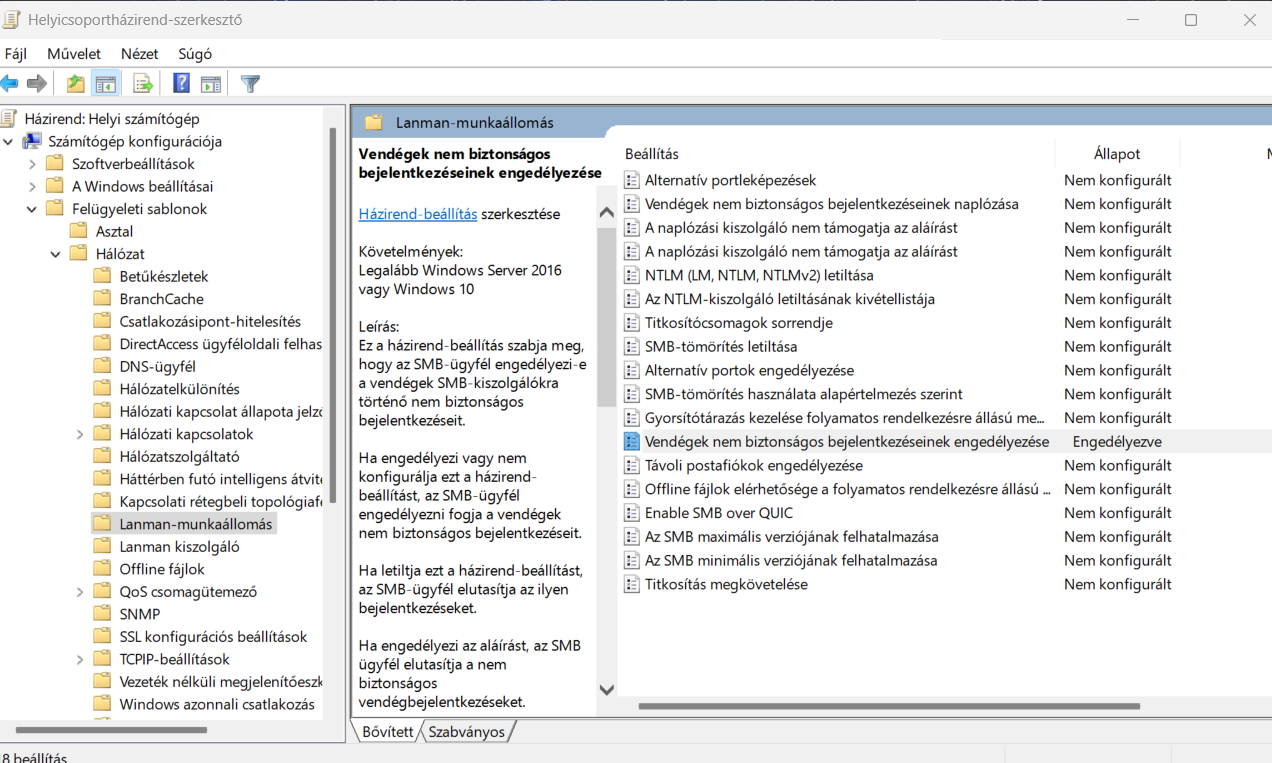Go up one level with folder-arrow icon
This screenshot has height=763, width=1272.
point(76,84)
